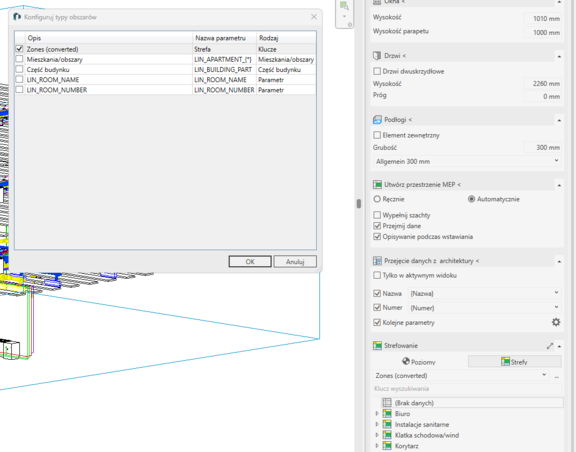Viewport: 576px width, 452px height.
Task: Click the Utwórz przestrzenie MEP icon
Action: (377, 184)
